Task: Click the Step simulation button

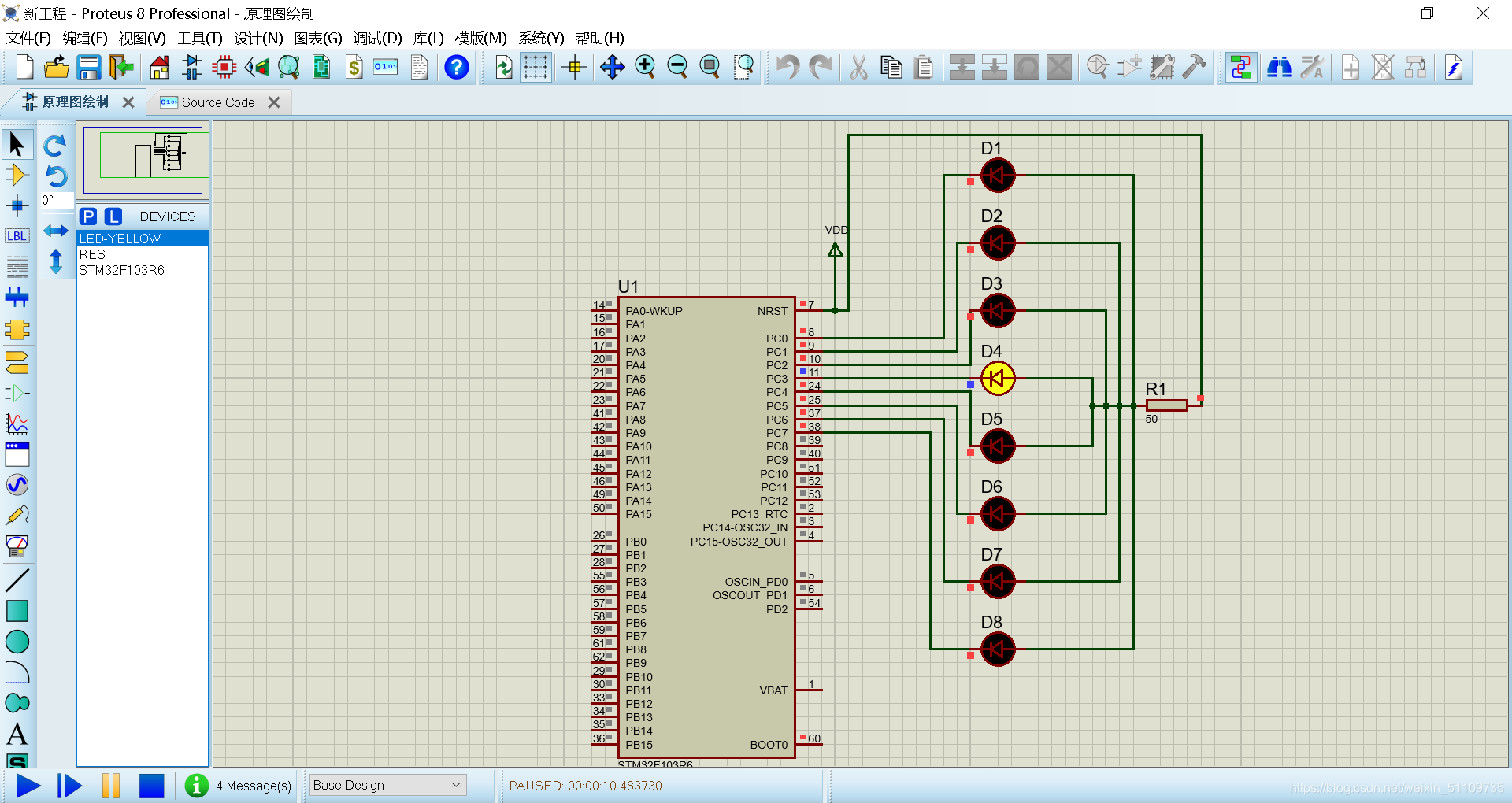Action: tap(69, 786)
